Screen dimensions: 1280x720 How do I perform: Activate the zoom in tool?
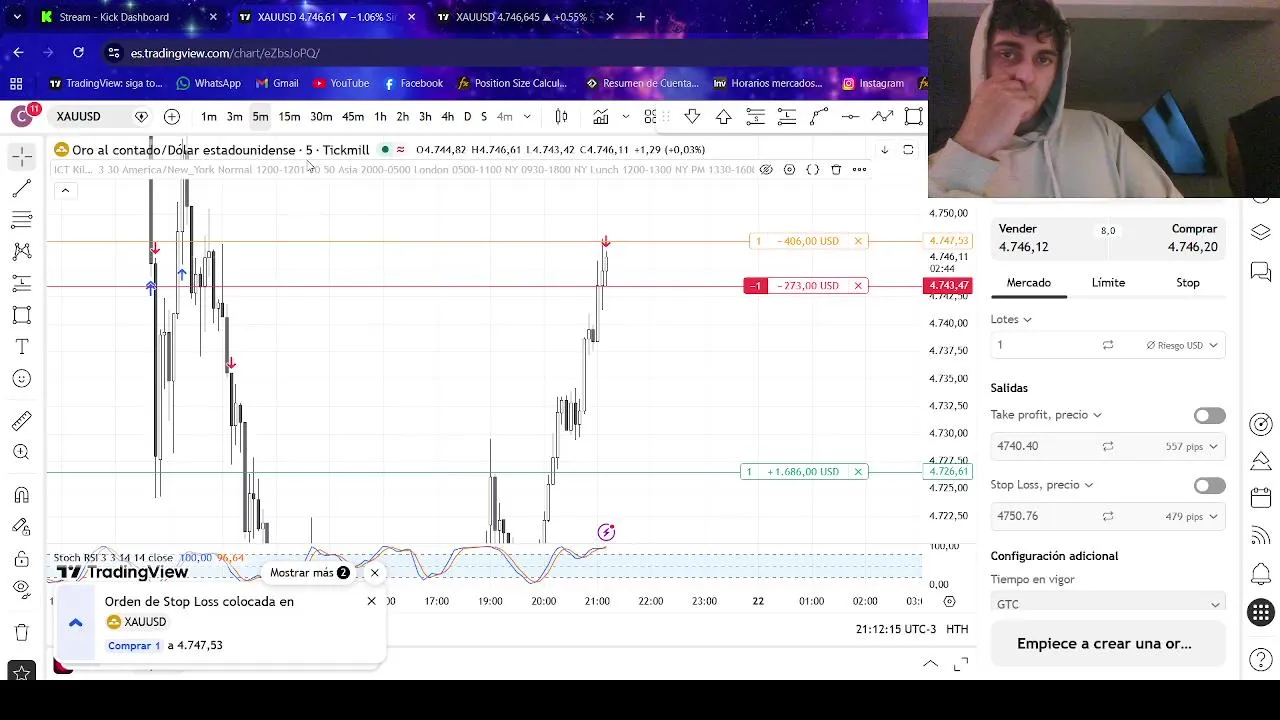click(22, 453)
